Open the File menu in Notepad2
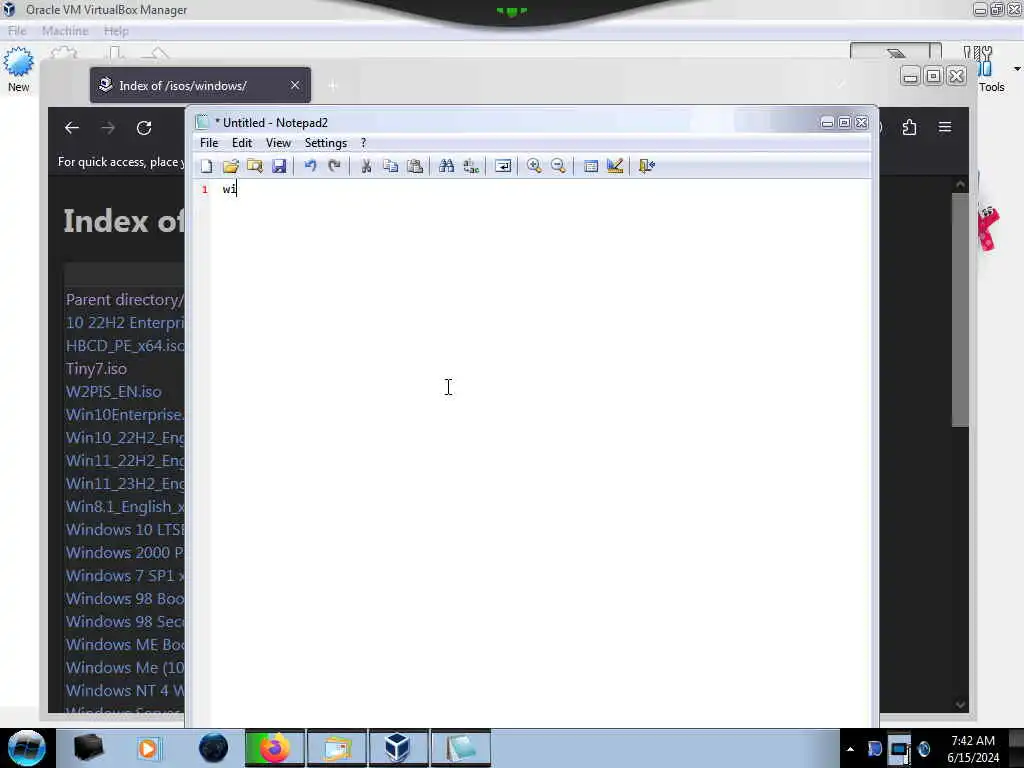 point(209,142)
